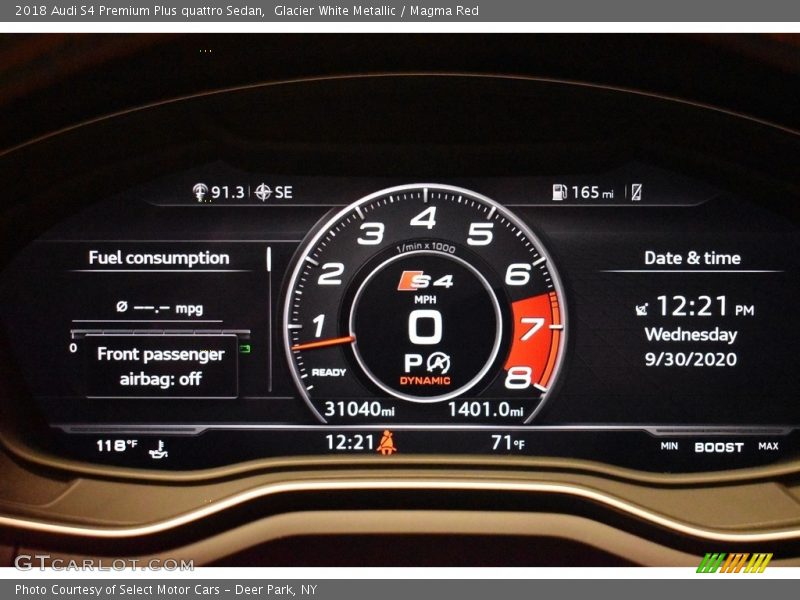The width and height of the screenshot is (800, 600).
Task: Click the MIN boost label
Action: (x=669, y=446)
